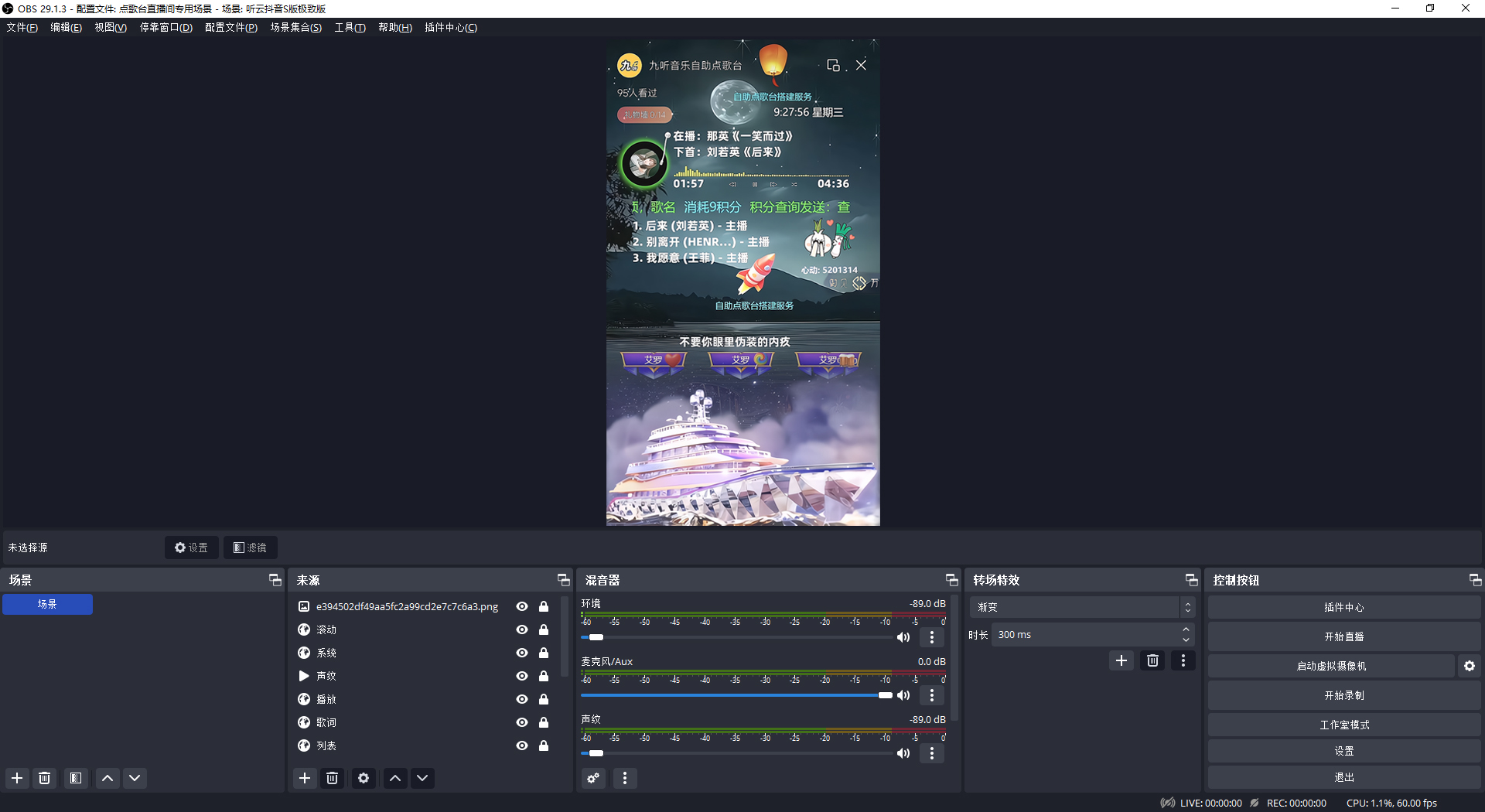The image size is (1485, 812).
Task: Hide the 滚动 source with eye icon
Action: pos(522,629)
